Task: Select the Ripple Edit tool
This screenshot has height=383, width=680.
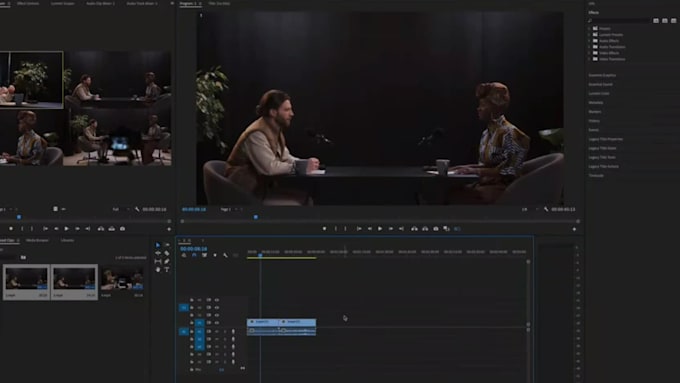Action: point(158,253)
